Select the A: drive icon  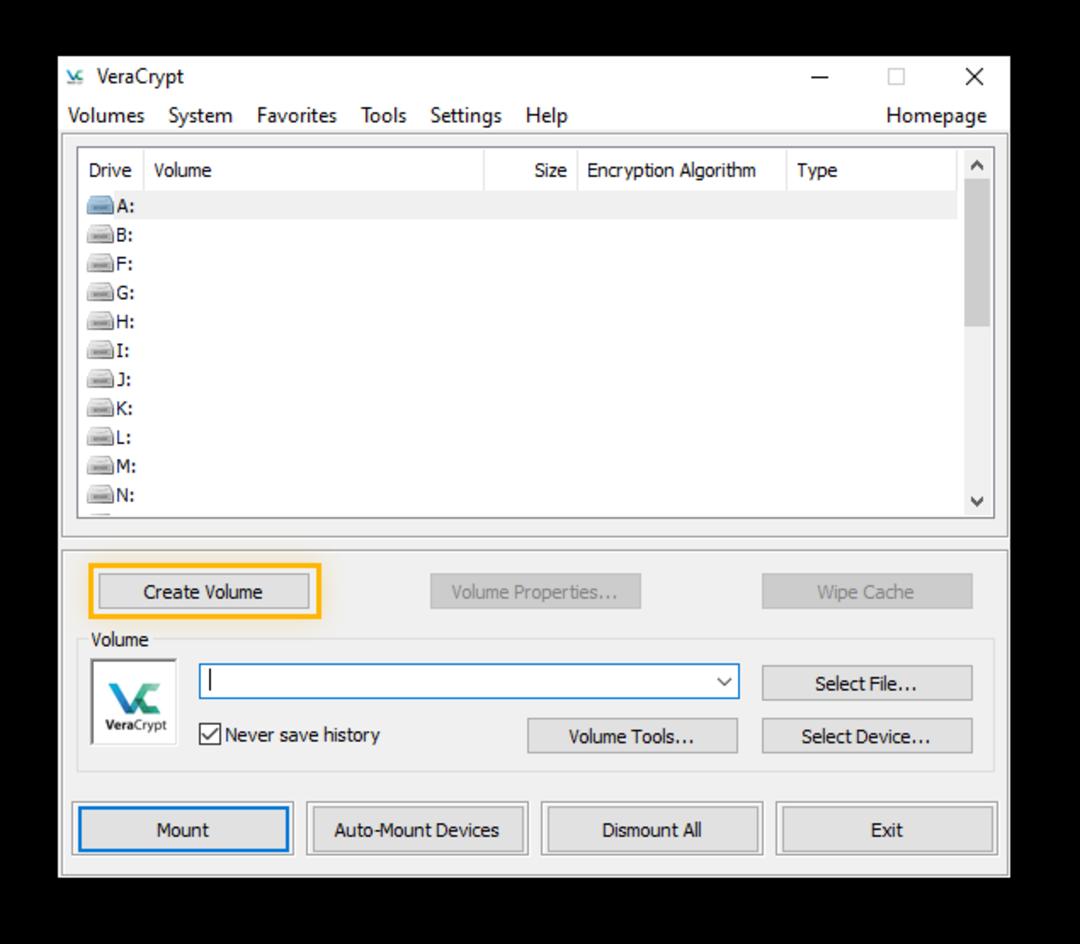click(x=100, y=206)
